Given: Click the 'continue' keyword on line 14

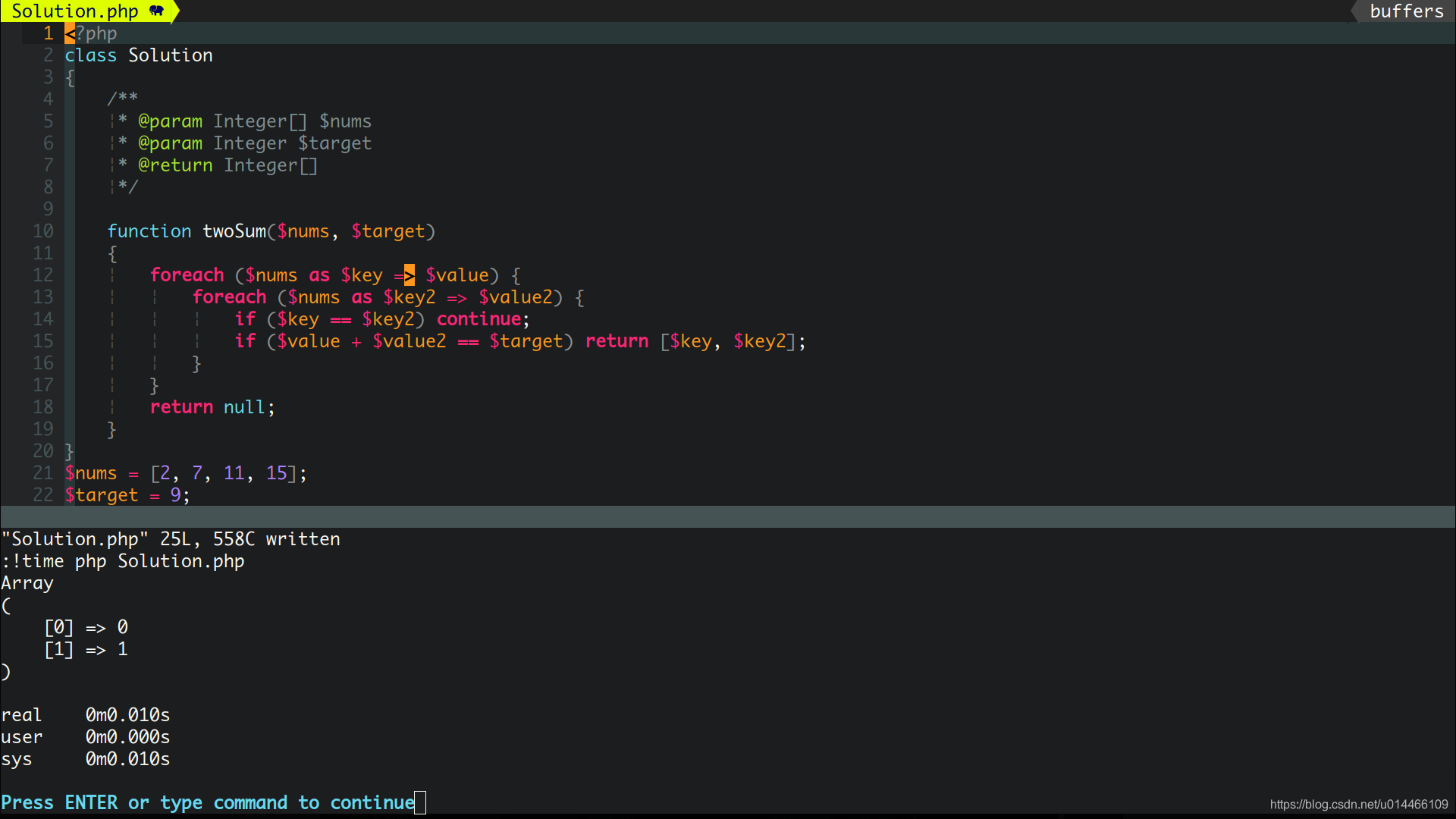Looking at the screenshot, I should click(x=479, y=319).
